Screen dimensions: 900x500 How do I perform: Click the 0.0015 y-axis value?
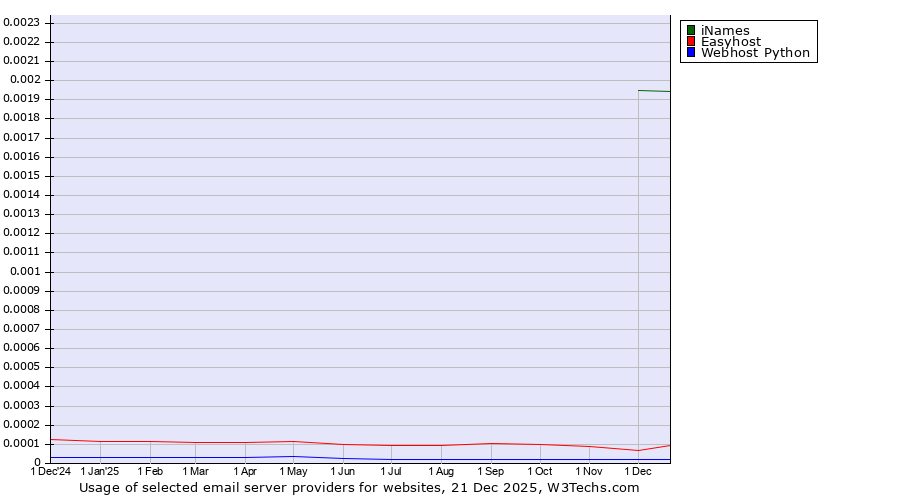tap(21, 175)
